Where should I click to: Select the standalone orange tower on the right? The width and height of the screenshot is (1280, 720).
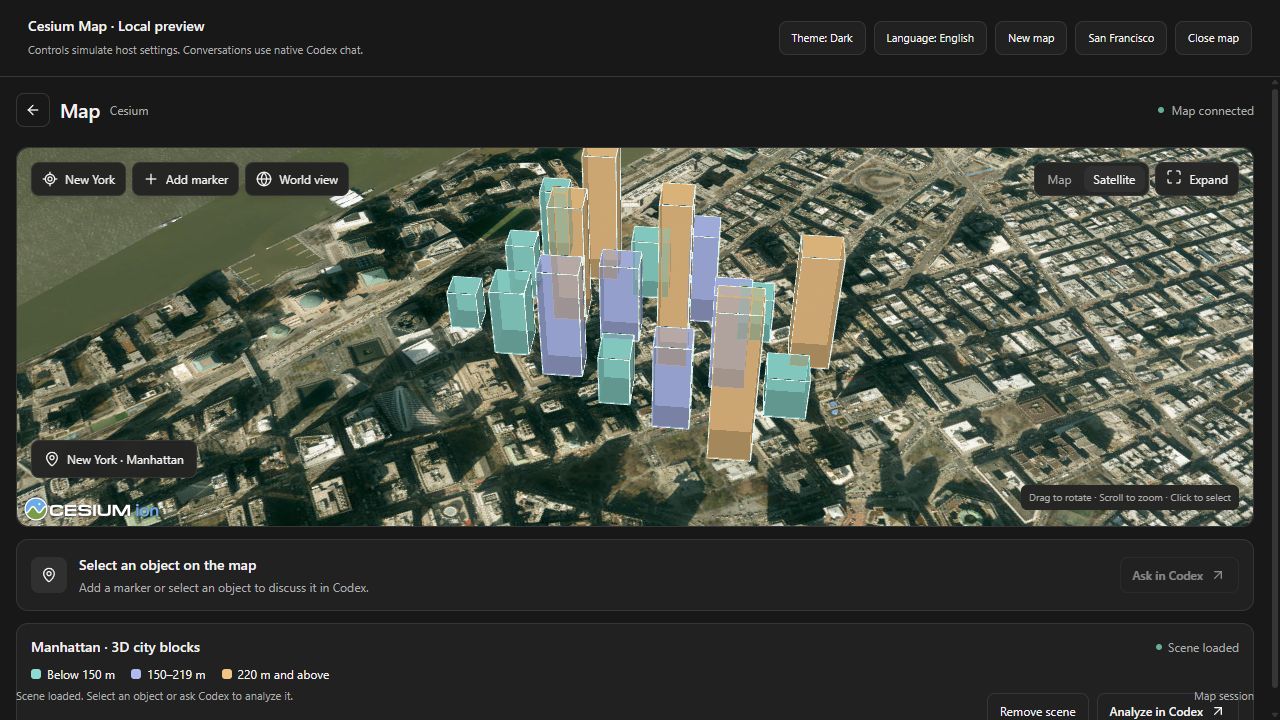817,302
